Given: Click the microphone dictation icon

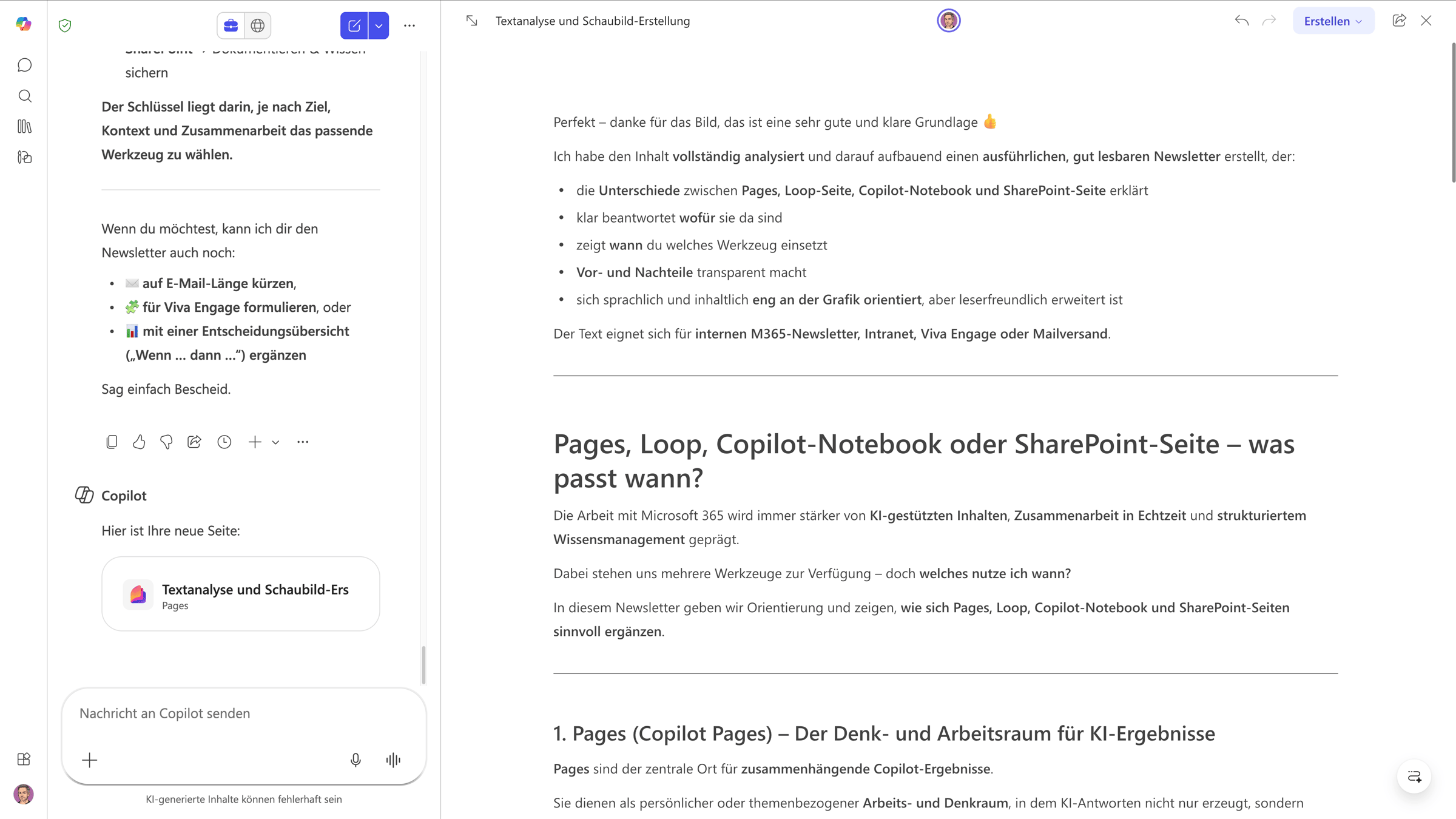Looking at the screenshot, I should [x=356, y=760].
